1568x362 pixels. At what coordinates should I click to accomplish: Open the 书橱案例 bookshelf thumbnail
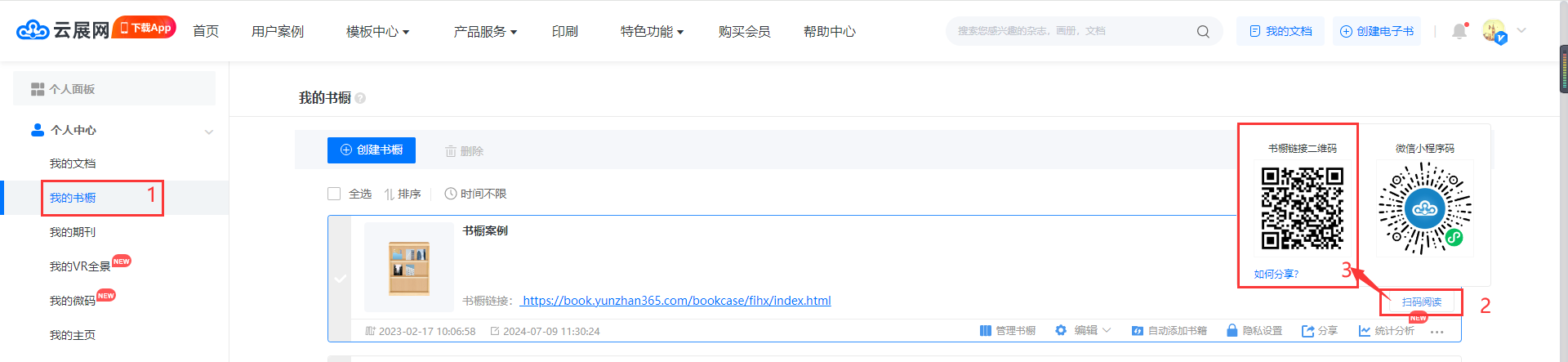tap(409, 267)
